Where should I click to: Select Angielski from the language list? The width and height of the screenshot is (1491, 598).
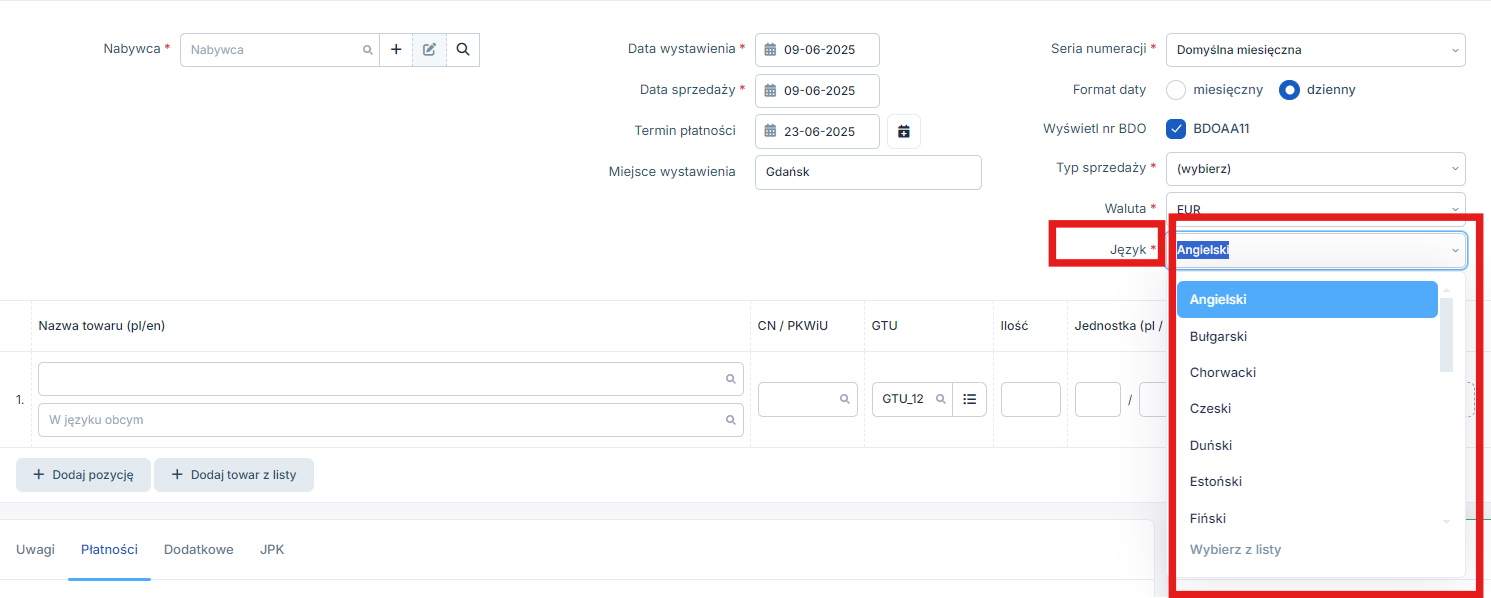1307,300
